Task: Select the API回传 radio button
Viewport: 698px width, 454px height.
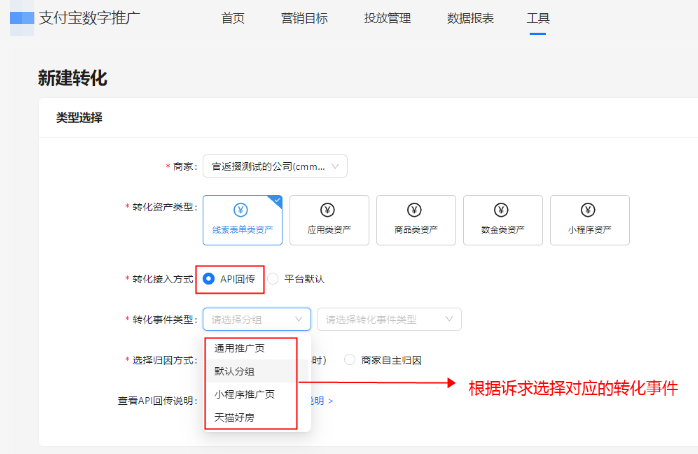Action: (x=208, y=279)
